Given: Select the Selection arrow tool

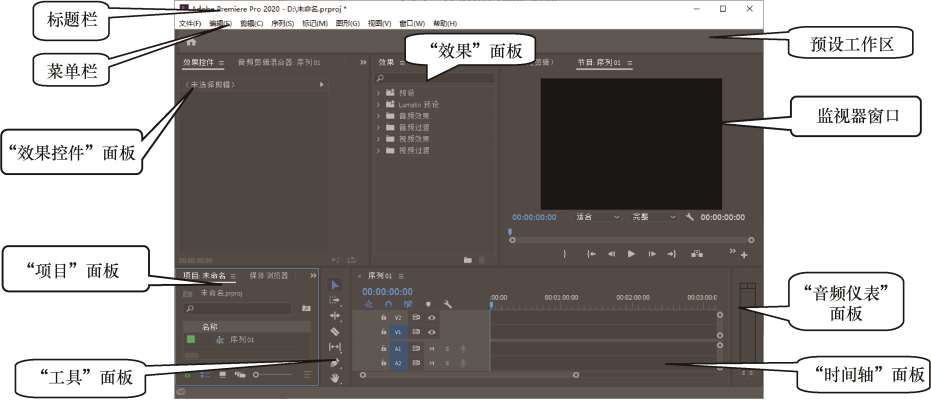Looking at the screenshot, I should click(x=335, y=284).
